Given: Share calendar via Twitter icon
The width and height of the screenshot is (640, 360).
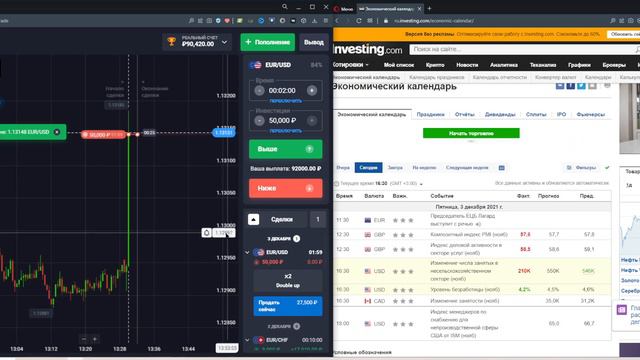Looking at the screenshot, I should (581, 85).
